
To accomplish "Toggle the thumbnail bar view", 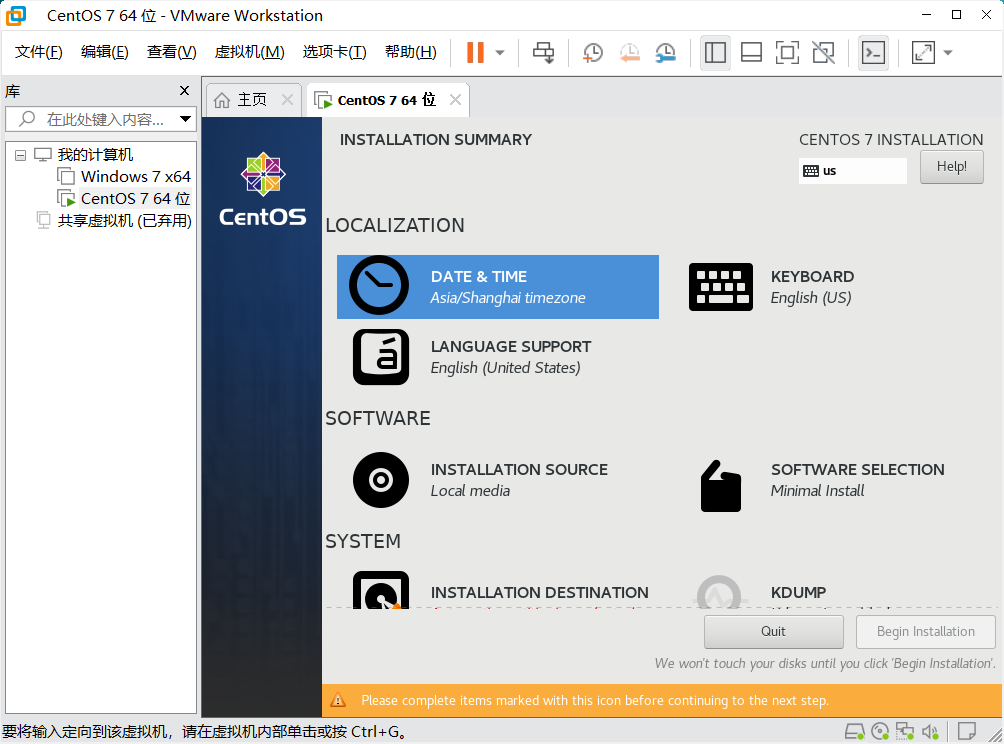I will pos(751,53).
